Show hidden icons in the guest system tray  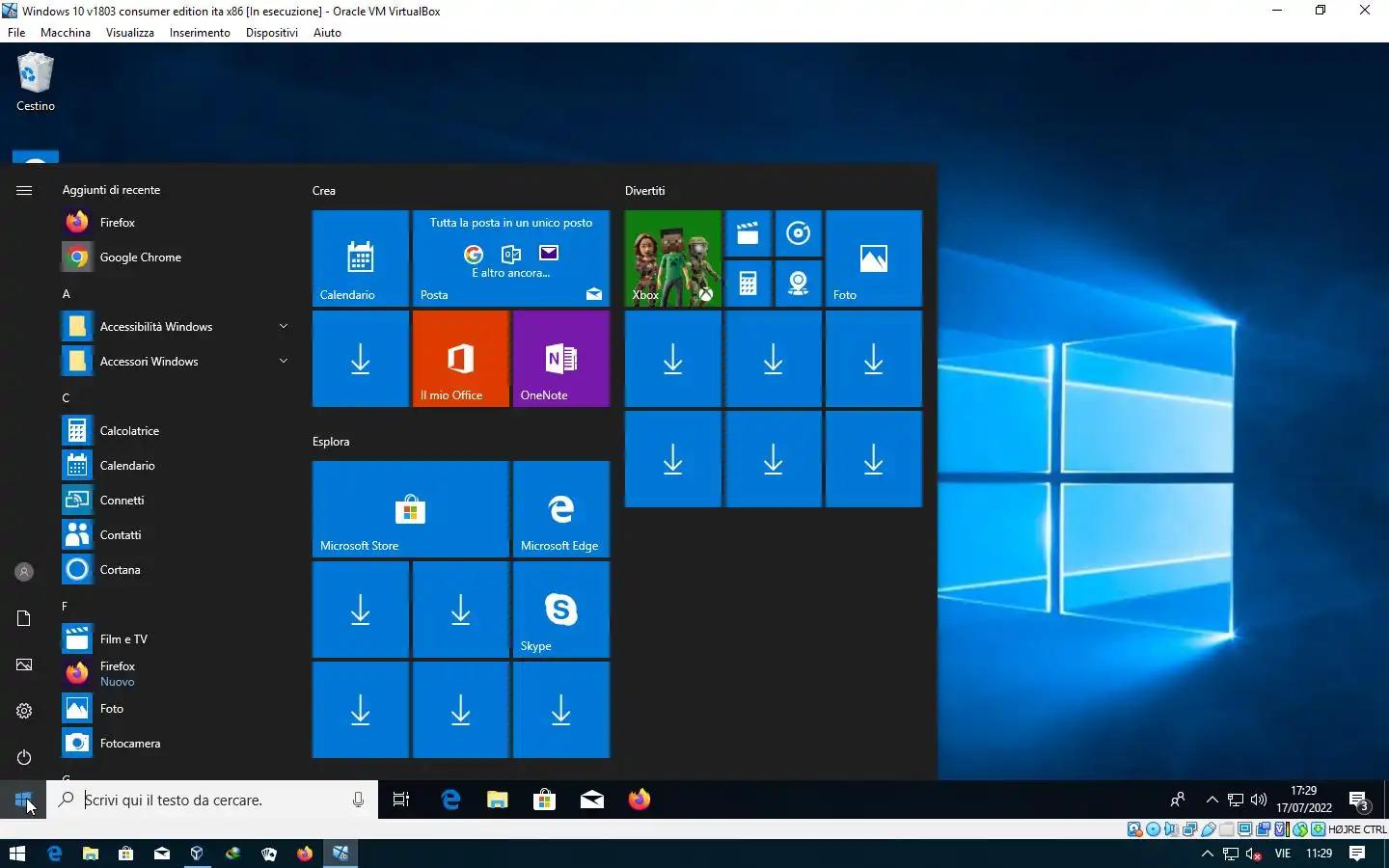coord(1212,800)
